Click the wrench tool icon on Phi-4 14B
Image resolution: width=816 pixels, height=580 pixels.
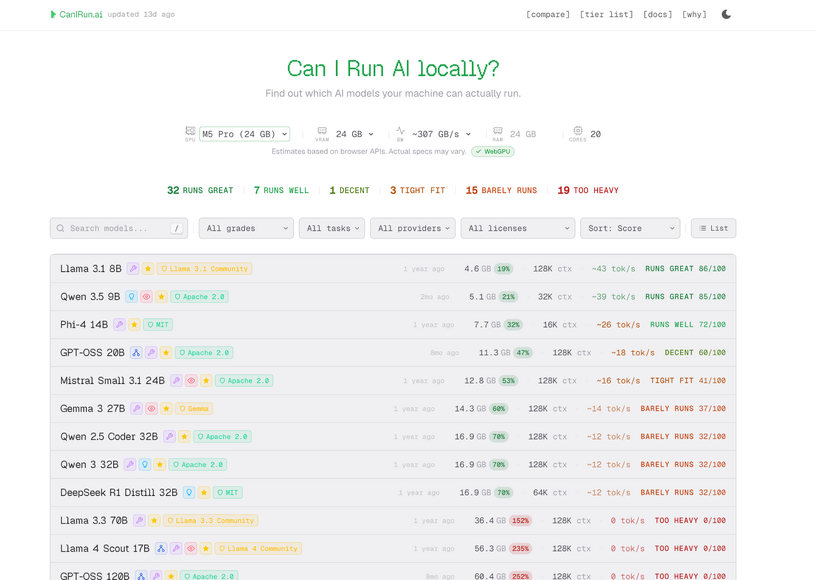pos(120,325)
